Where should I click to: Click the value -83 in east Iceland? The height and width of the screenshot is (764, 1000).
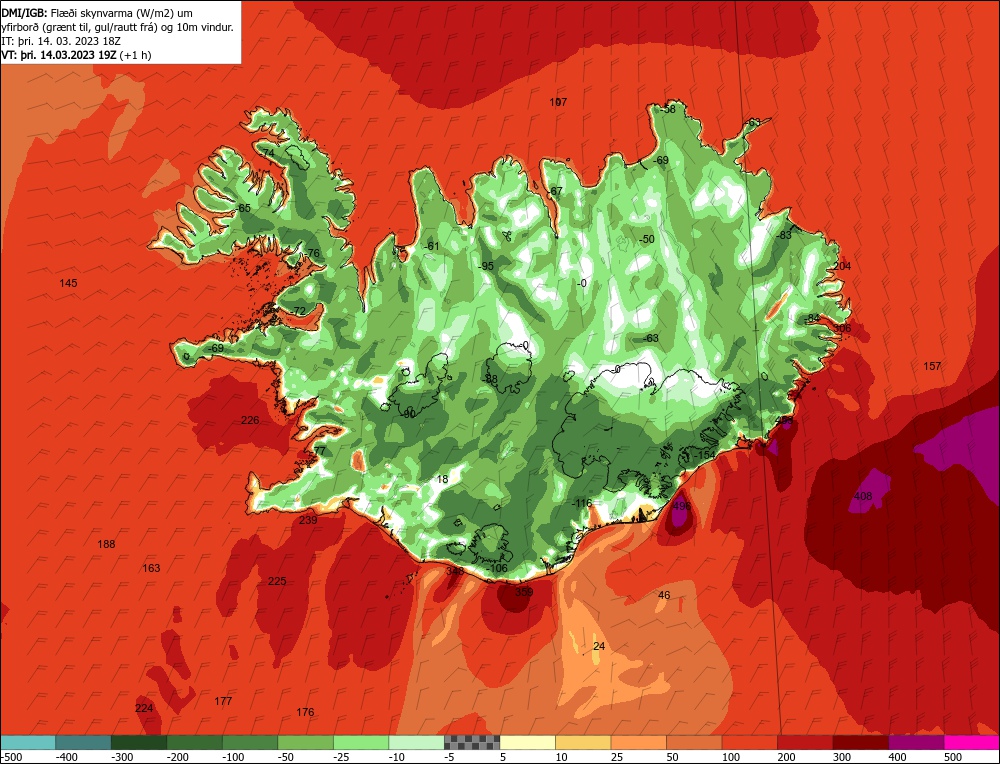click(x=784, y=235)
